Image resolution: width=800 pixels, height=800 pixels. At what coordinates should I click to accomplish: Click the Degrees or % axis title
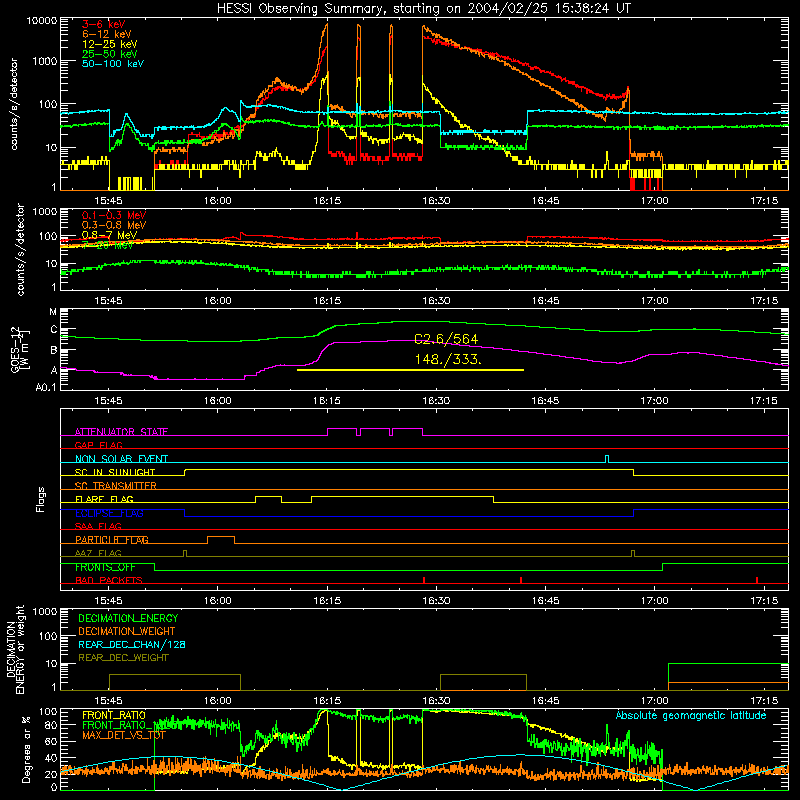click(x=26, y=749)
